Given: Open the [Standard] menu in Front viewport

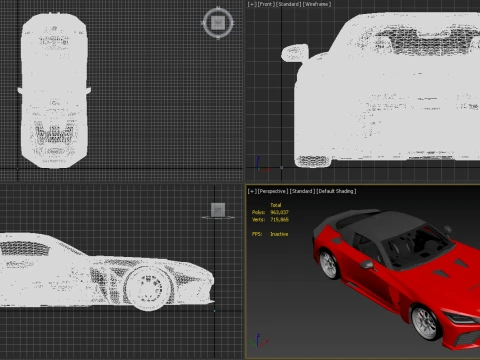Looking at the screenshot, I should [288, 4].
